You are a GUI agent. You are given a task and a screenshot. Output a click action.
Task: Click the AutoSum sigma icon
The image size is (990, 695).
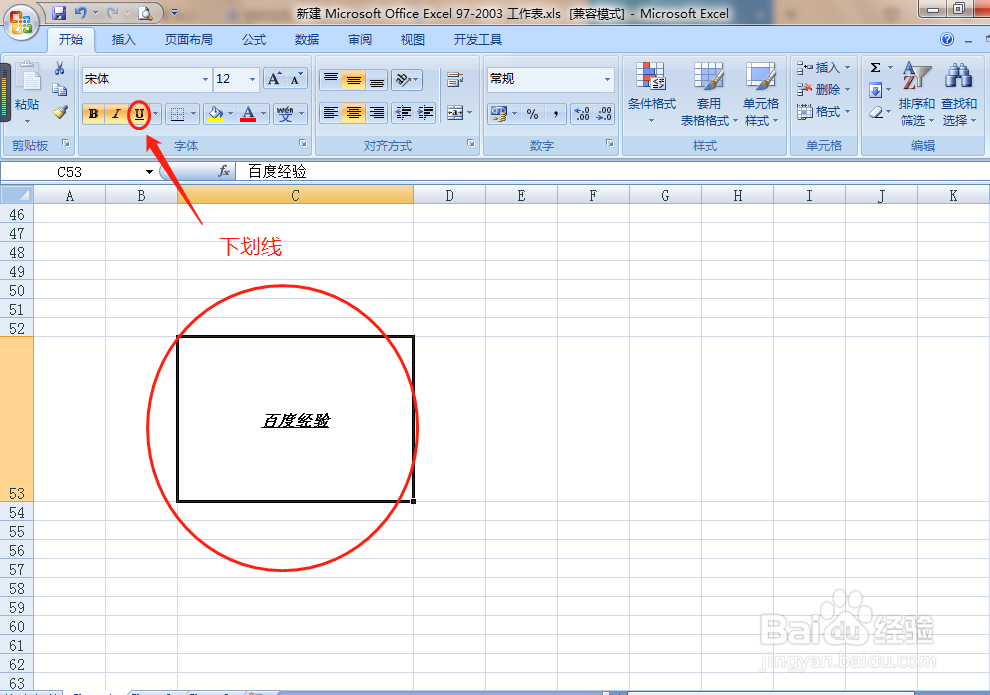click(876, 68)
